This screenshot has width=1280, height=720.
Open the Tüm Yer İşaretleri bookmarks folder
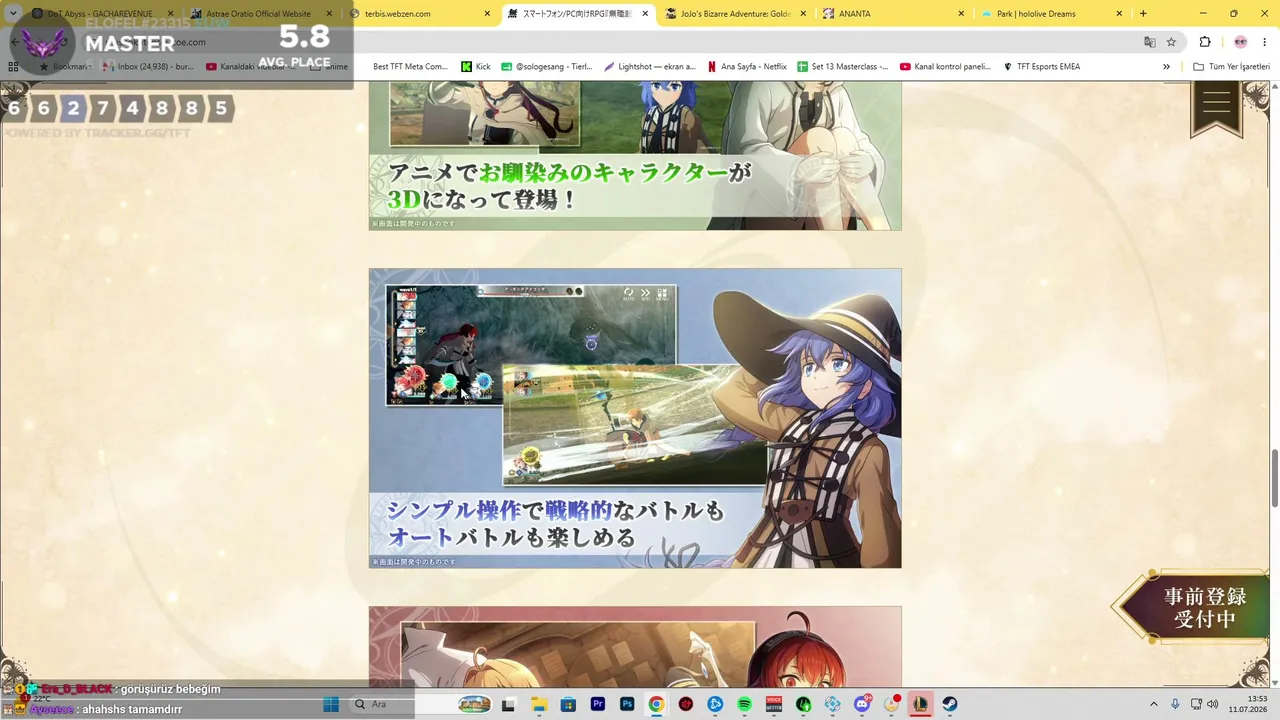click(1231, 67)
